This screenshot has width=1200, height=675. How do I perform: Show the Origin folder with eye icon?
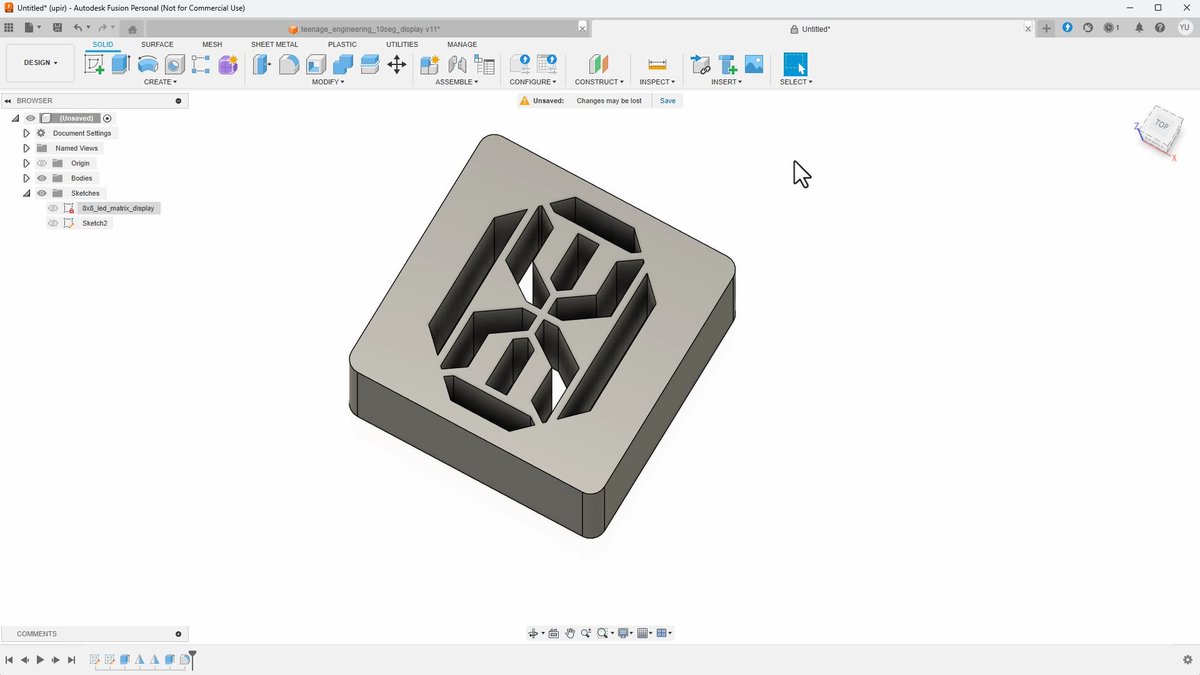42,163
